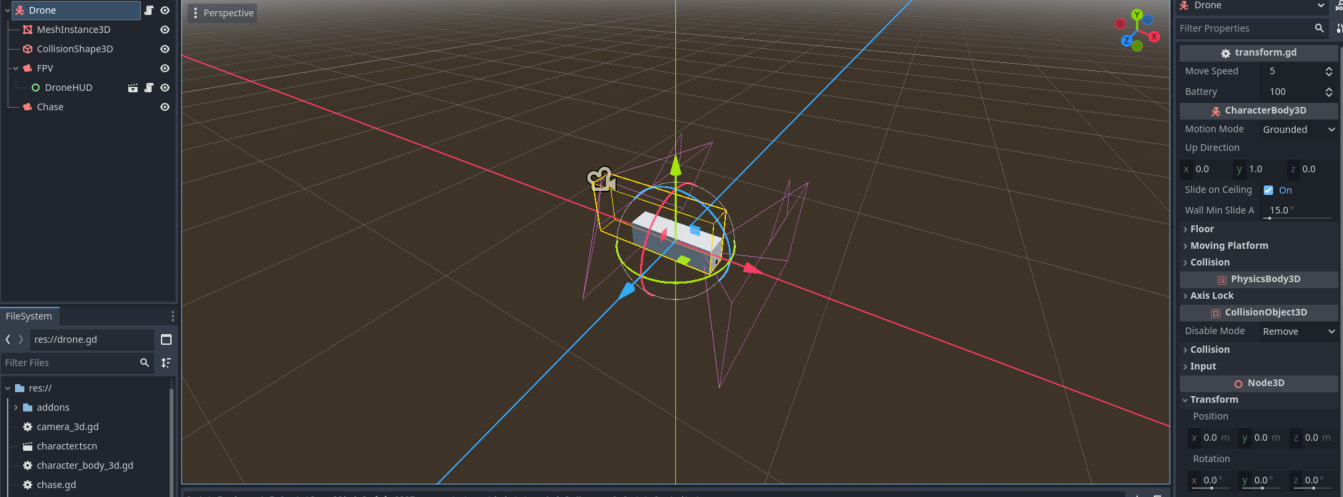Open script attached to Drone node

click(148, 10)
